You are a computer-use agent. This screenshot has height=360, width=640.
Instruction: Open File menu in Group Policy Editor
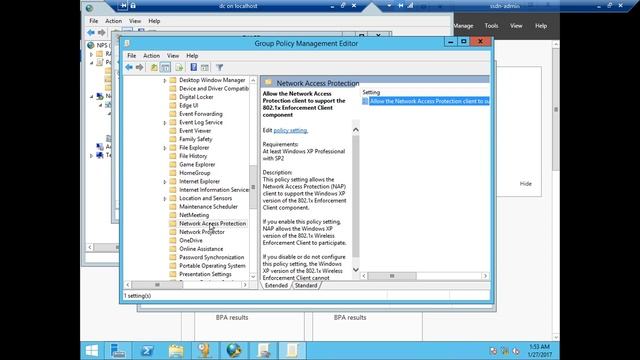click(131, 56)
